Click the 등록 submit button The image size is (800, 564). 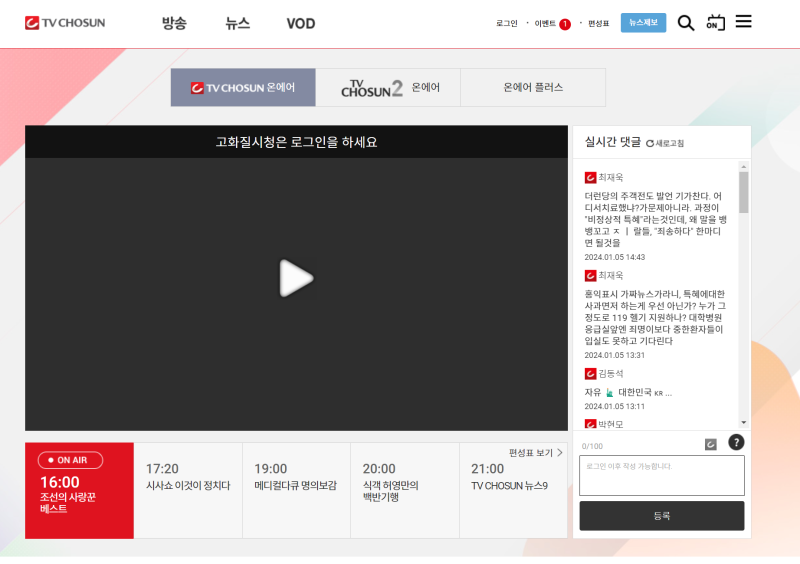662,516
